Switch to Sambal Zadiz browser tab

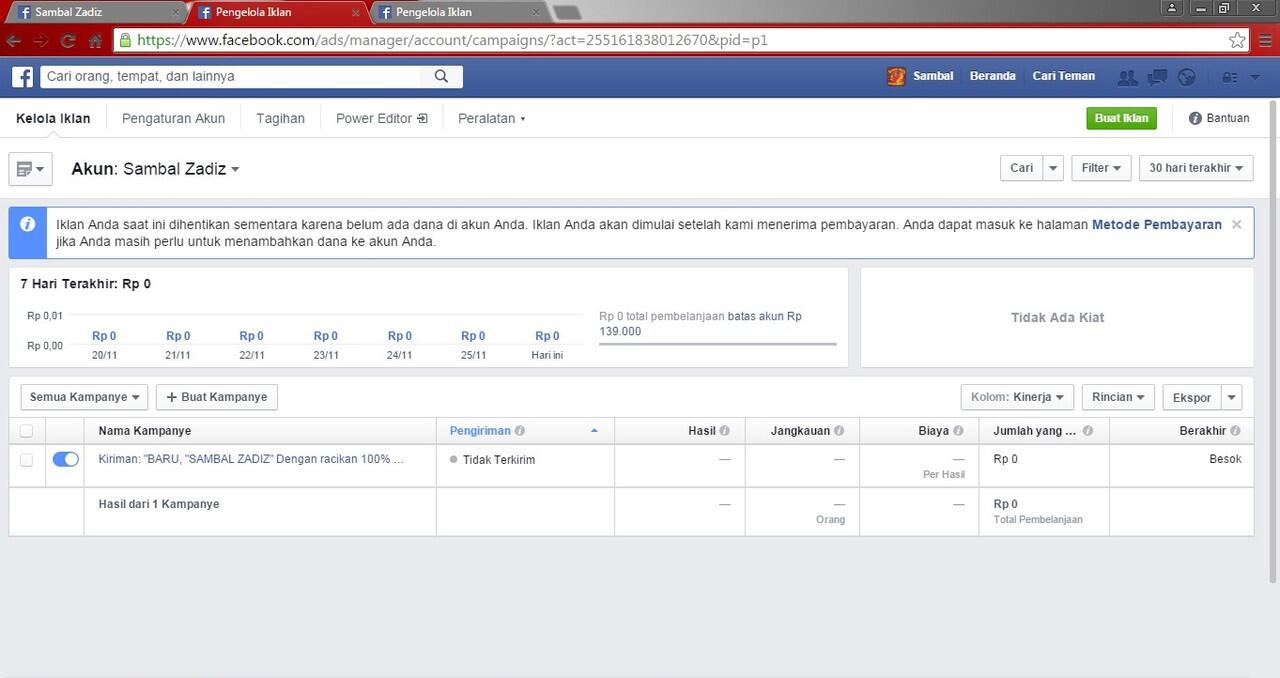[x=95, y=12]
